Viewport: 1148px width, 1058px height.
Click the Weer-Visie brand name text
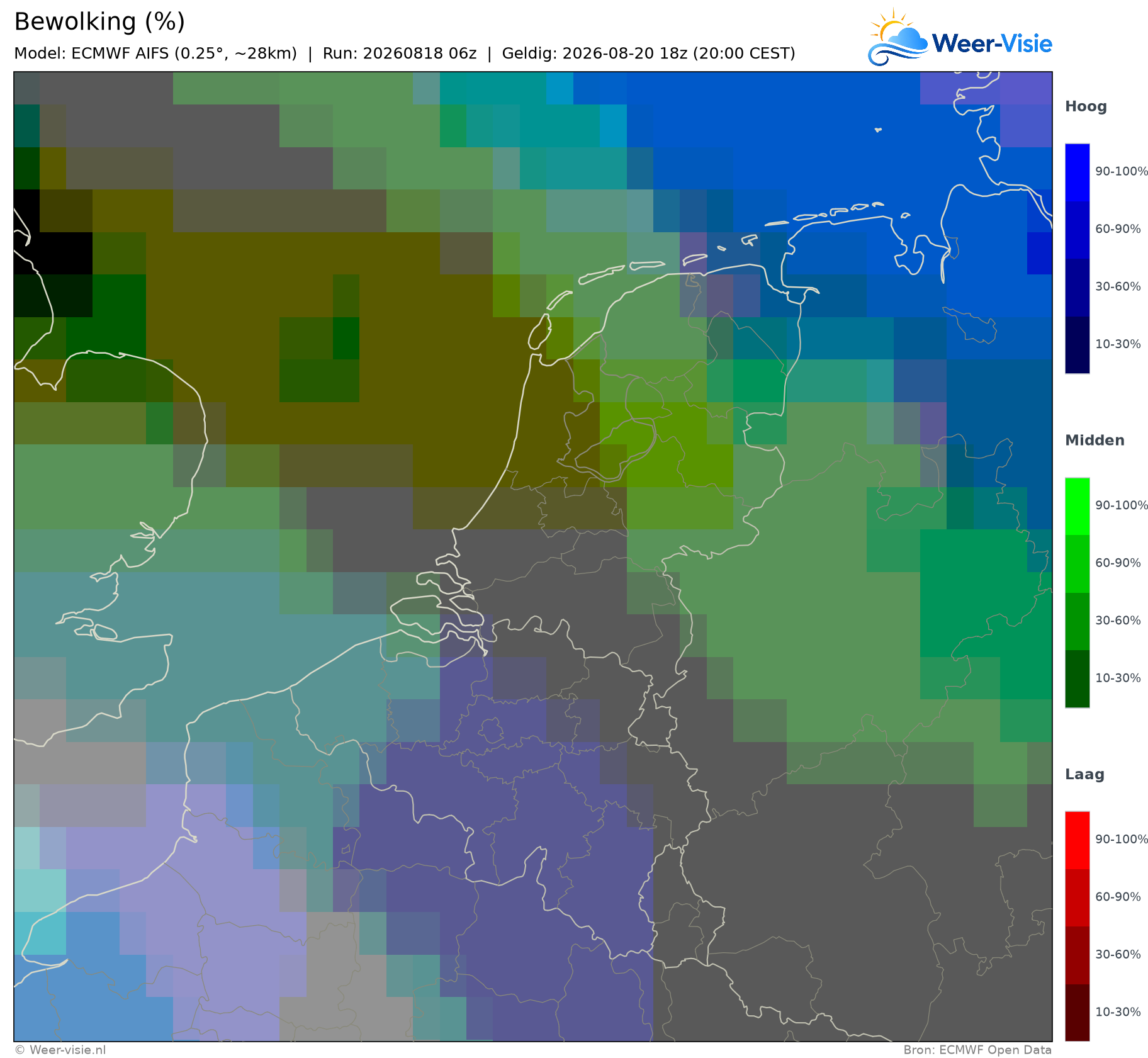click(x=992, y=43)
